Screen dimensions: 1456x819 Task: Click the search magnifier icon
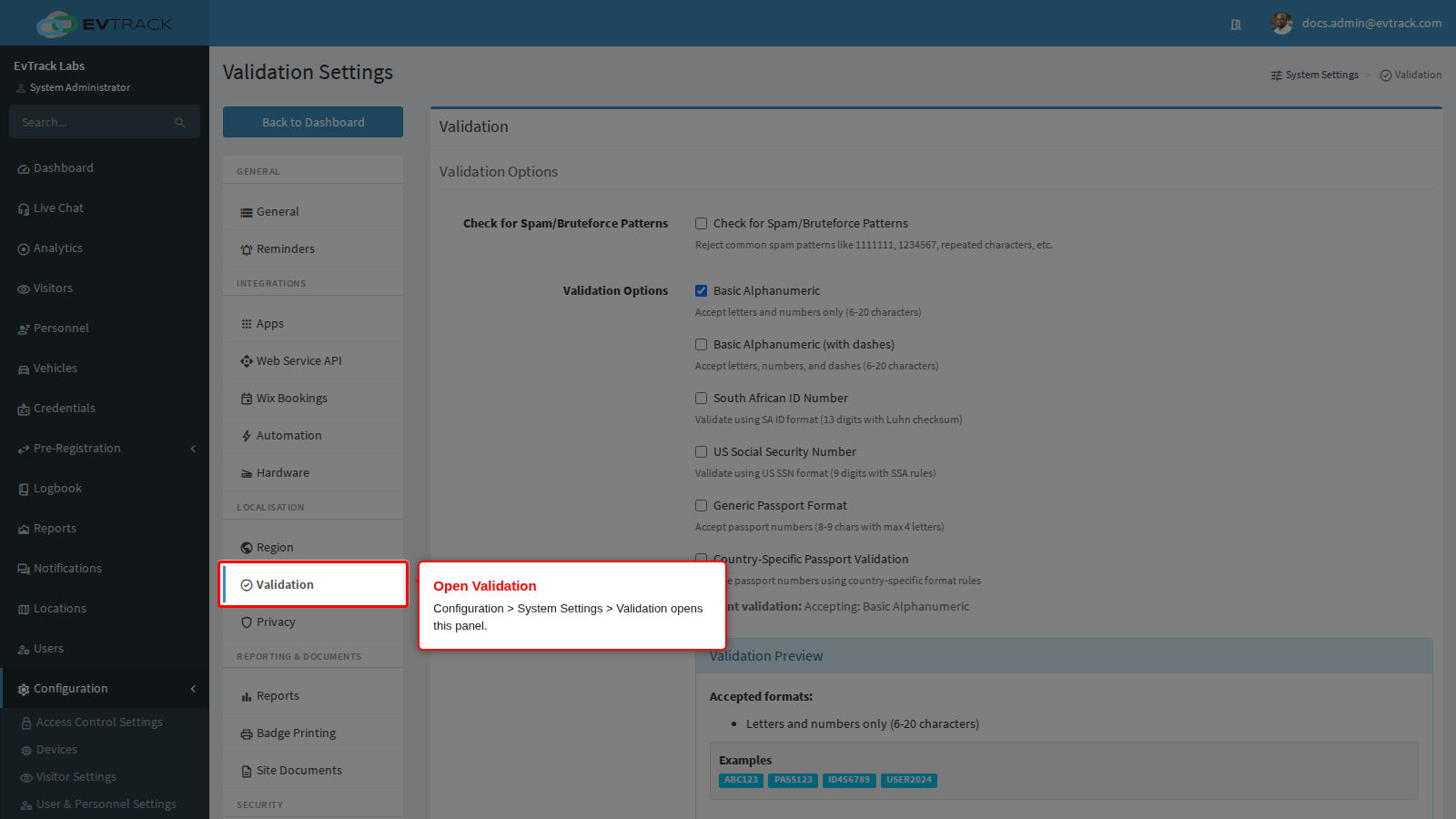[180, 123]
